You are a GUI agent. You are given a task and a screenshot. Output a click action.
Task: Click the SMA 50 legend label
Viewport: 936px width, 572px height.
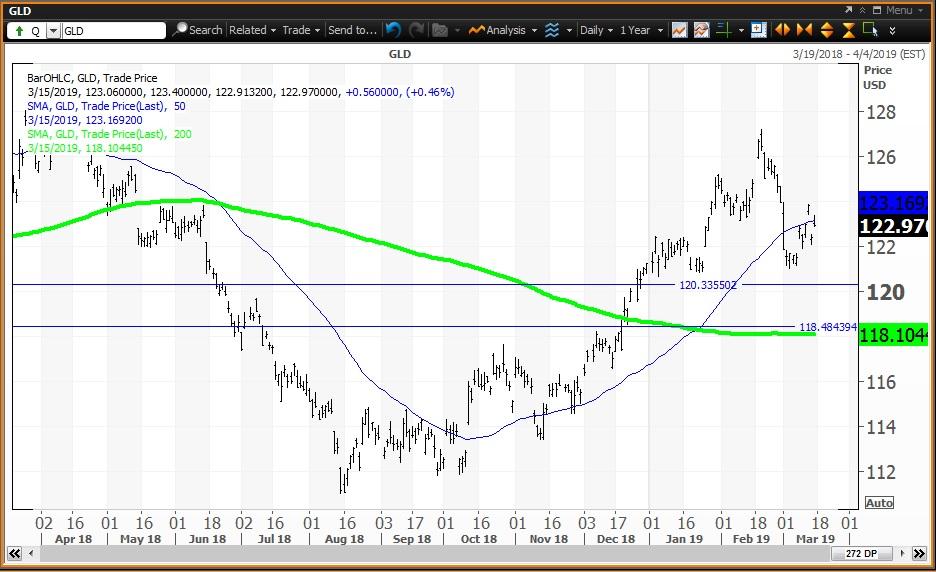click(106, 106)
